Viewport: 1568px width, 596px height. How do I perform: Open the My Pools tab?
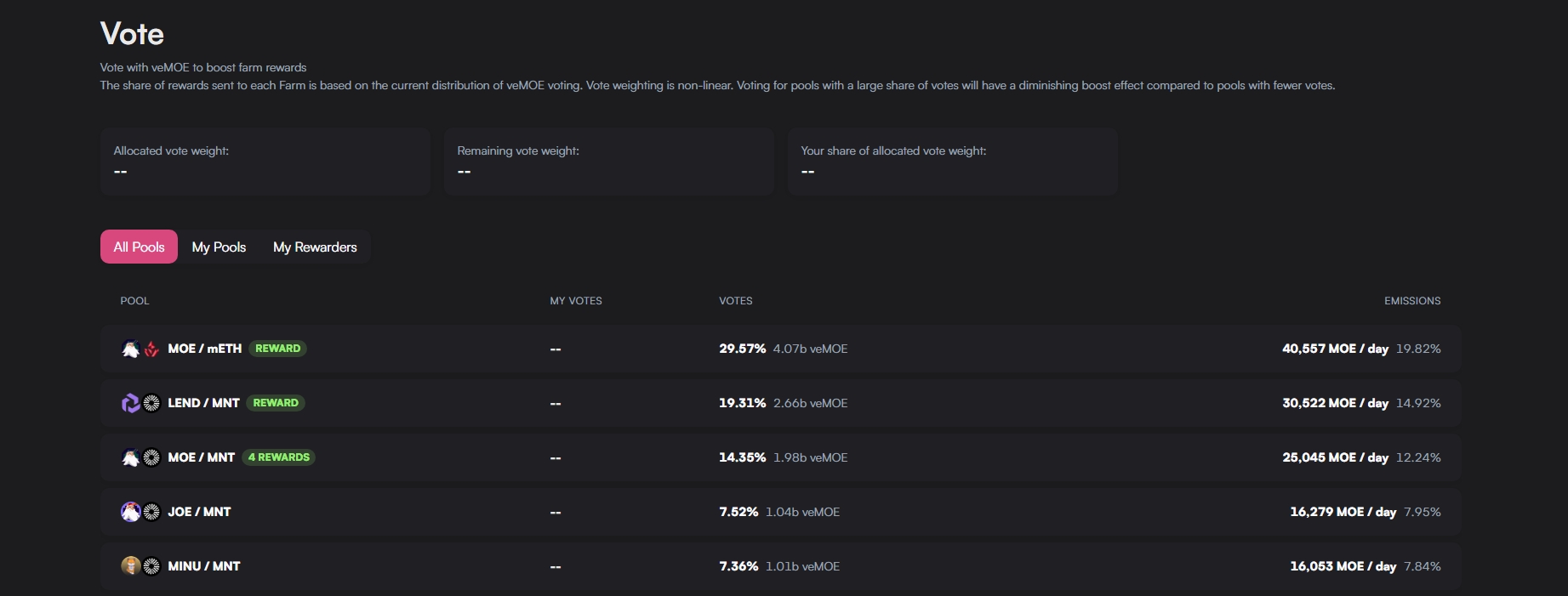[219, 247]
